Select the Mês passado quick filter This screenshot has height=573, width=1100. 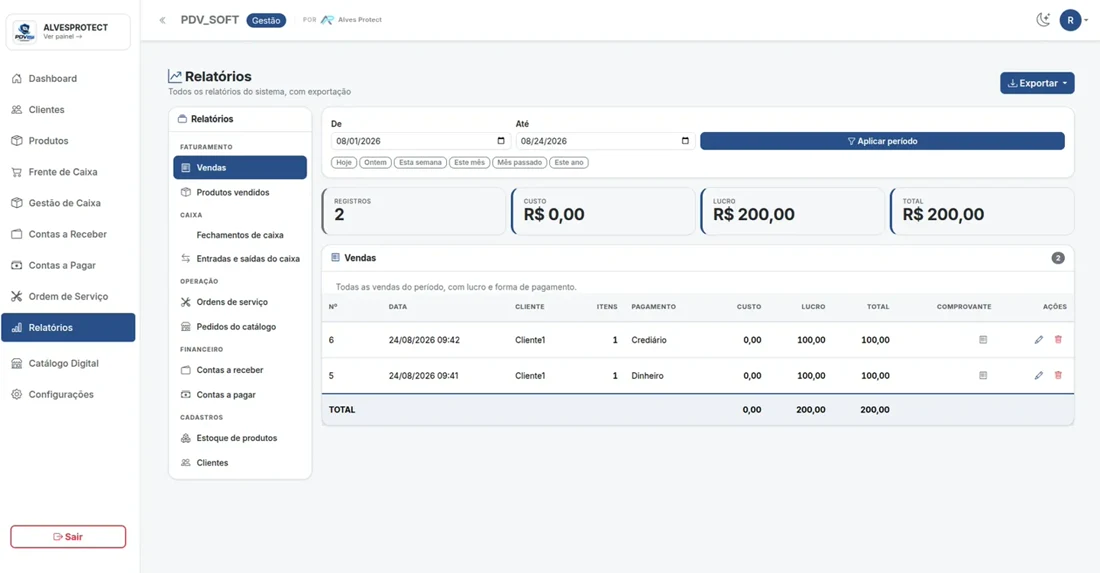point(520,162)
